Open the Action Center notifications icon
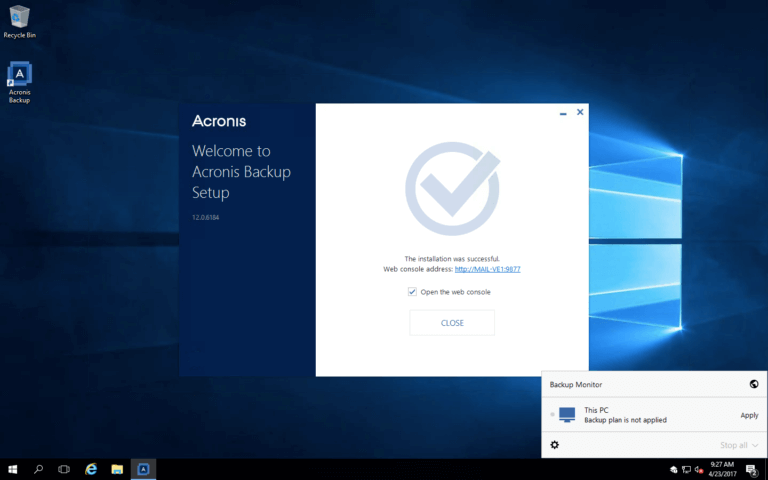768x480 pixels. point(752,470)
